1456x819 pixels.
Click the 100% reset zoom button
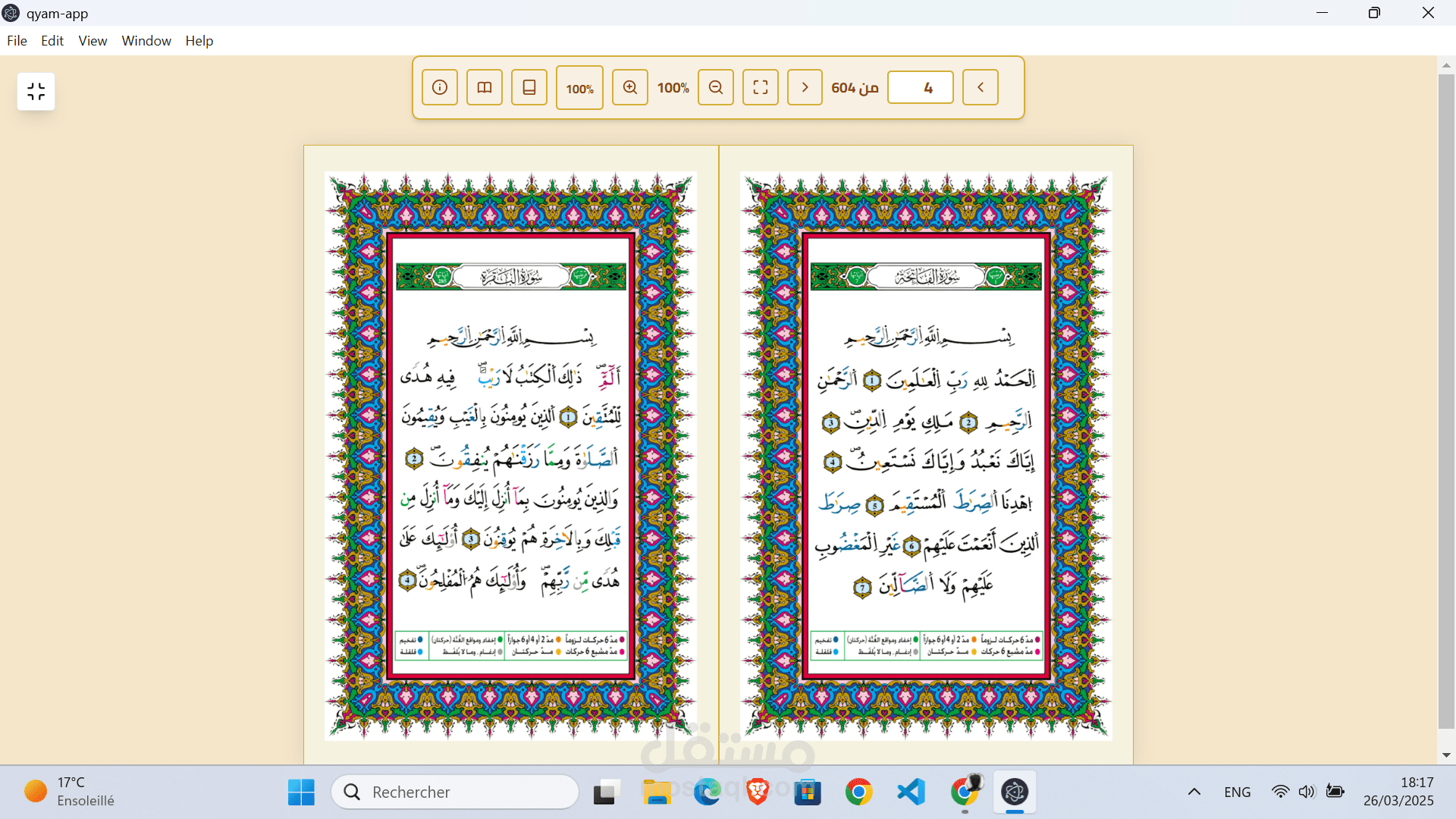(x=579, y=88)
